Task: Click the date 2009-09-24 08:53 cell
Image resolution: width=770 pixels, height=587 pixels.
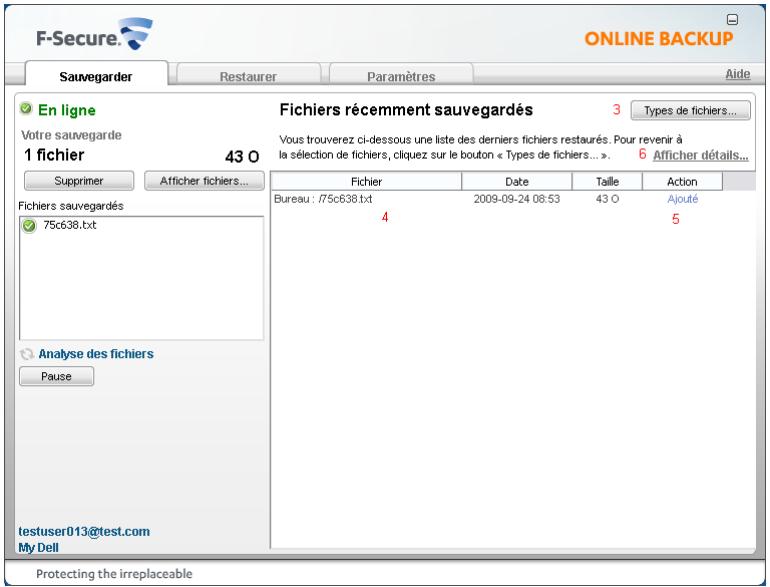Action: pyautogui.click(x=517, y=199)
